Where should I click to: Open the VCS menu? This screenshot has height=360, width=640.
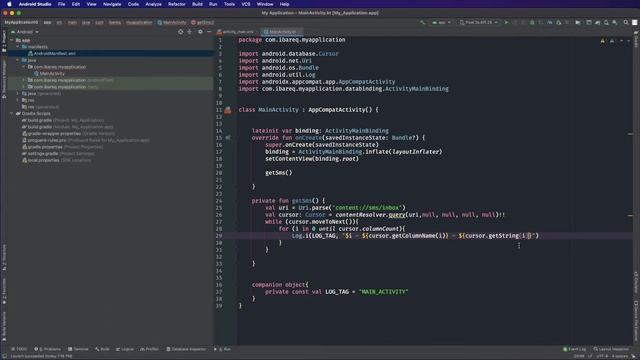click(x=246, y=4)
